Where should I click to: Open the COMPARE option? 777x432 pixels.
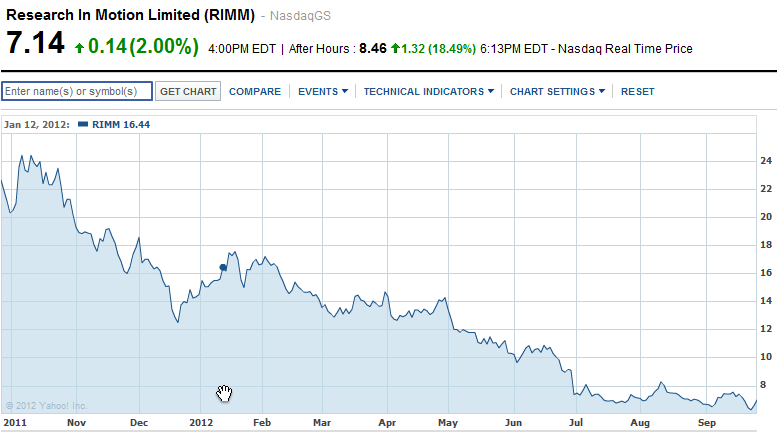[x=255, y=92]
